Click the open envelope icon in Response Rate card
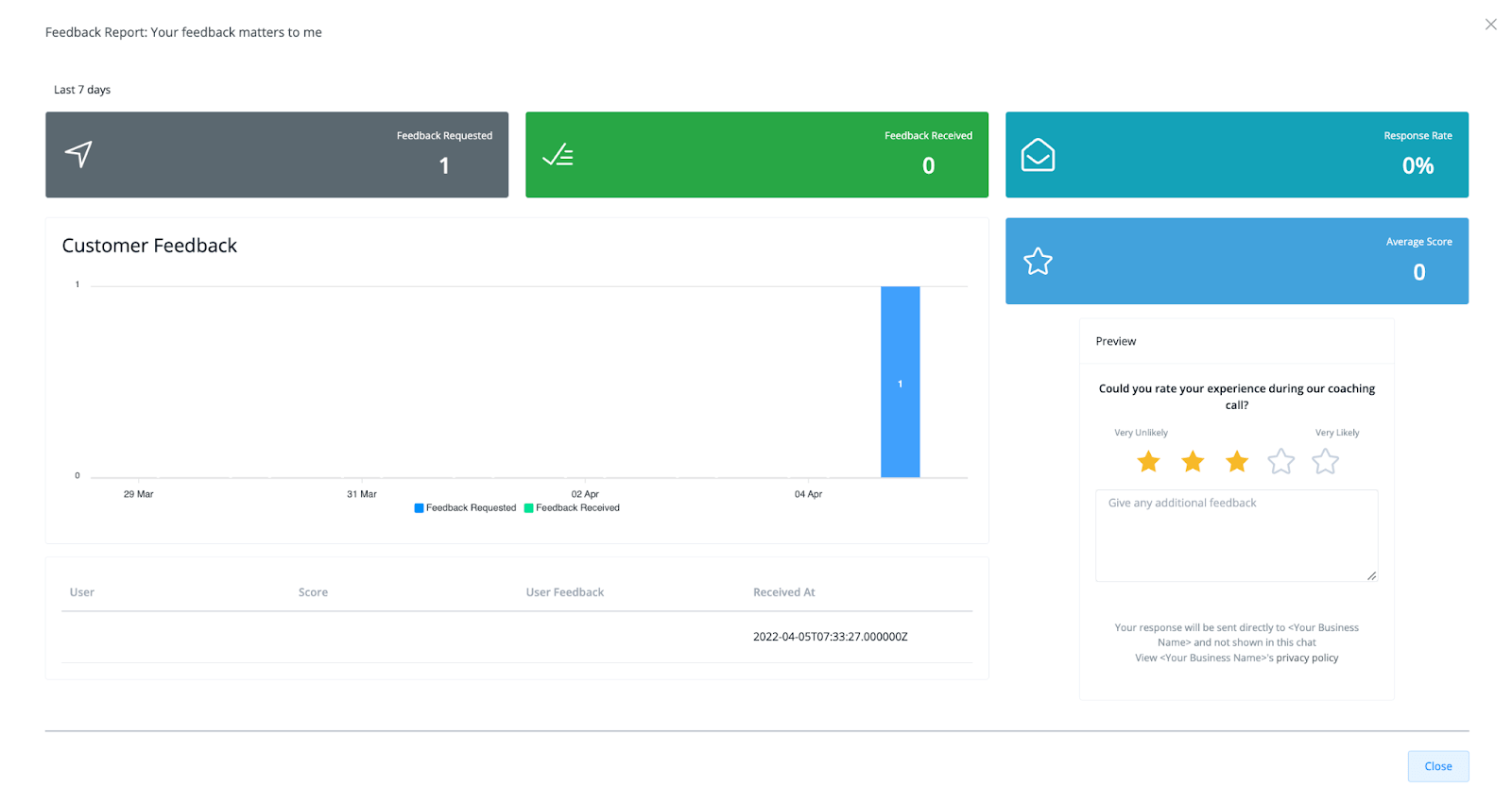Image resolution: width=1512 pixels, height=804 pixels. tap(1038, 155)
